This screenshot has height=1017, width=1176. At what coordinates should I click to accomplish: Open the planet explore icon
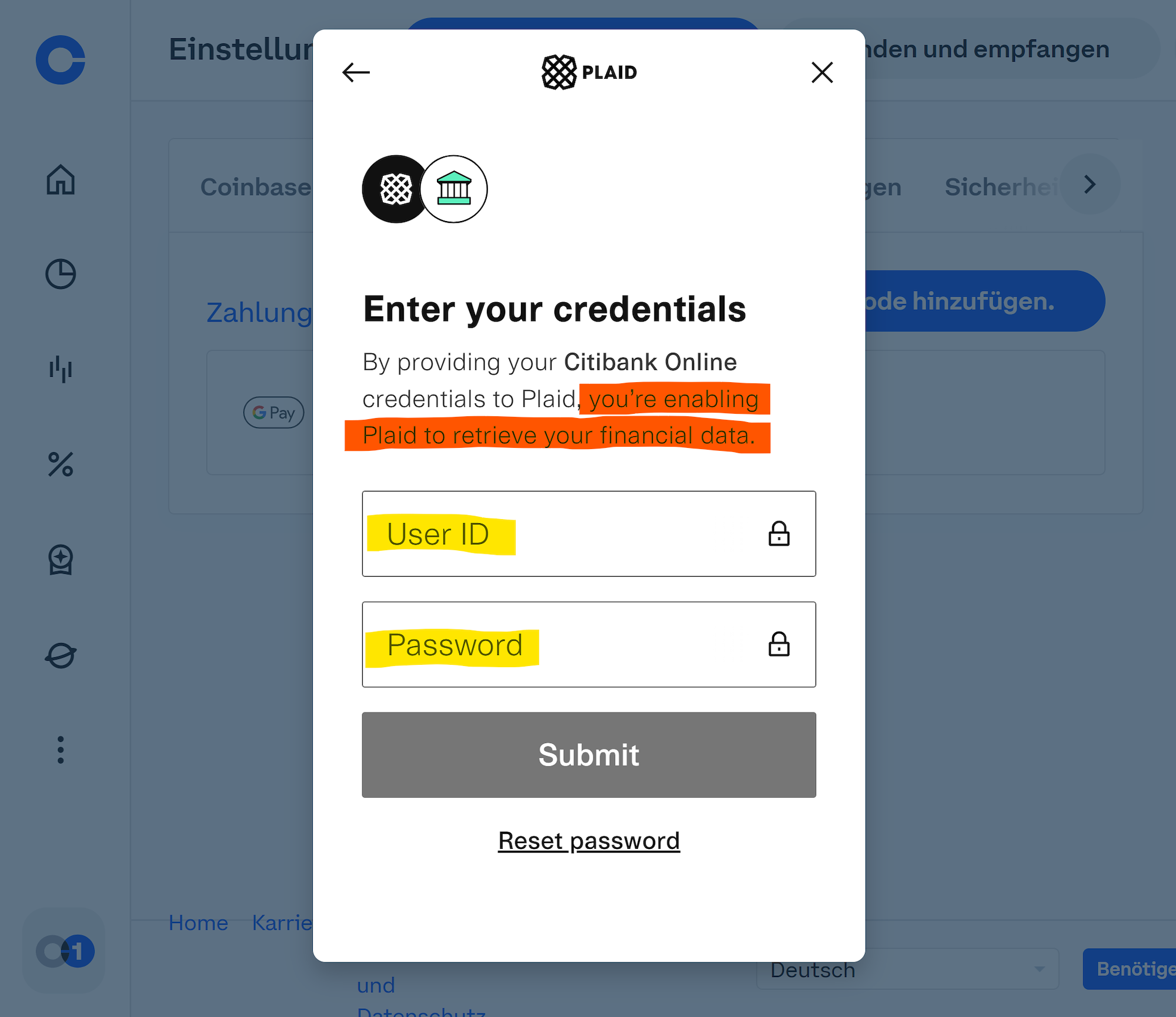pyautogui.click(x=61, y=655)
